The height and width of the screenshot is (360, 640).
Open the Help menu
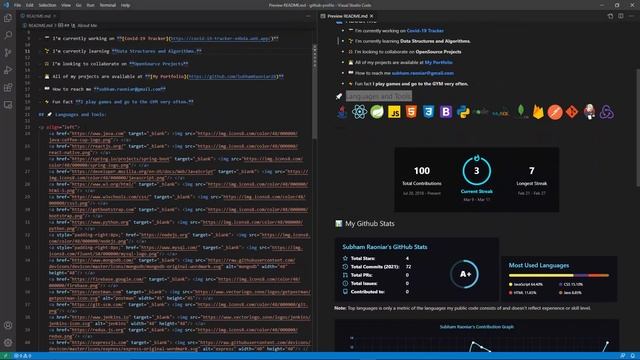(x=125, y=5)
